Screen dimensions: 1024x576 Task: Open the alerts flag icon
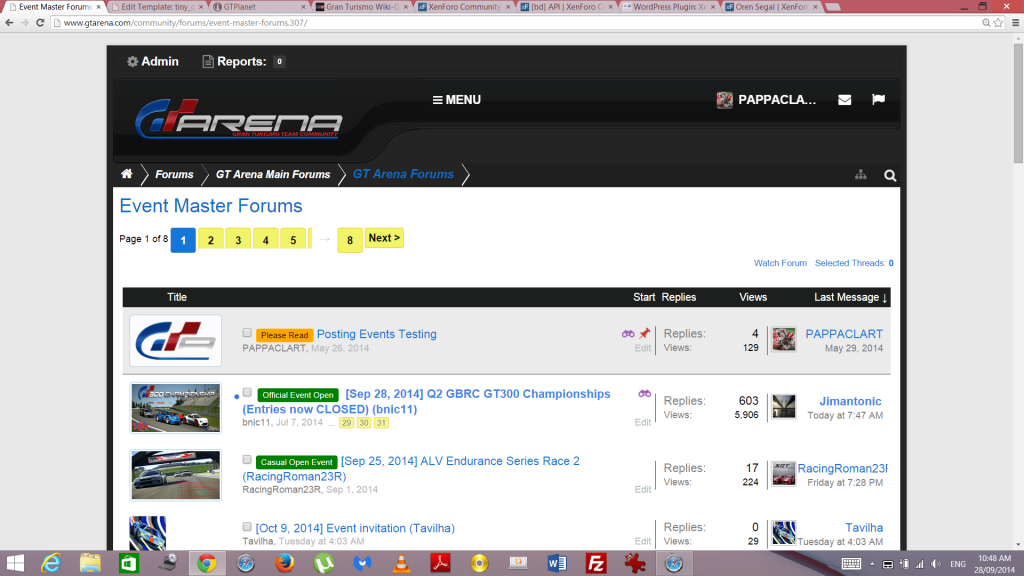878,99
